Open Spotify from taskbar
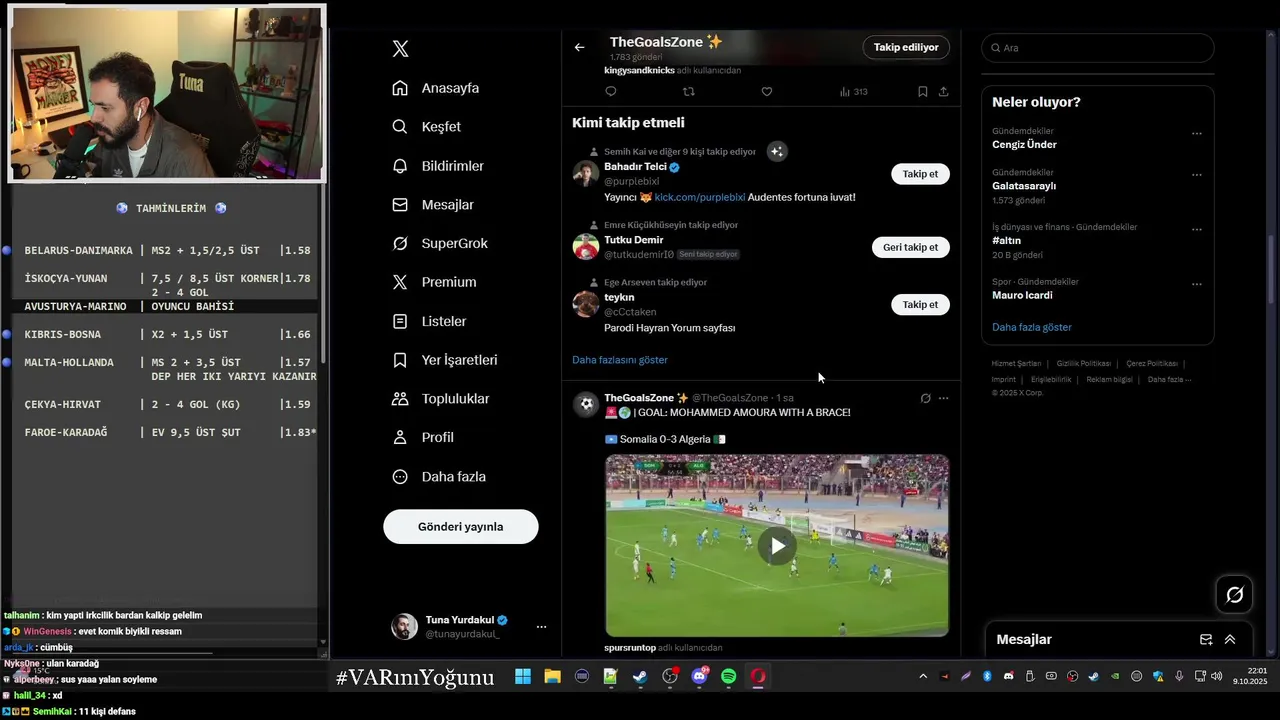 coord(729,677)
